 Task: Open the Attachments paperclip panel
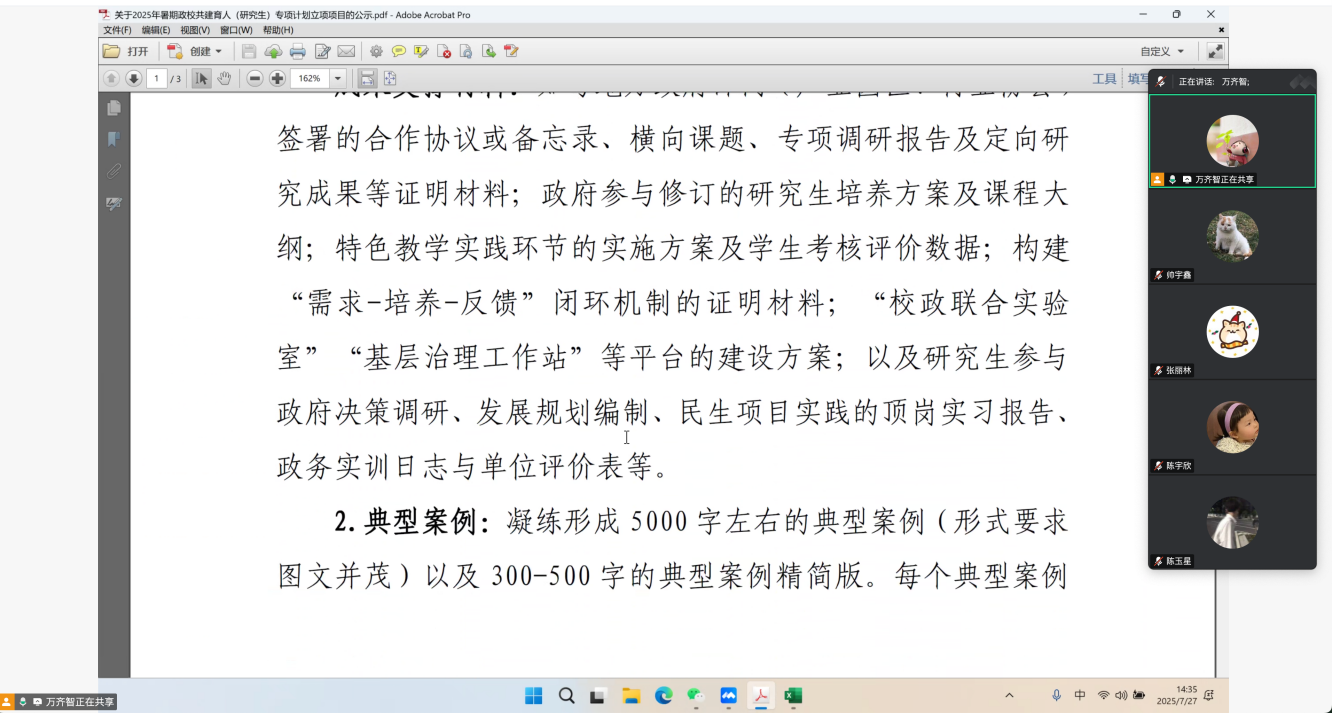(114, 171)
